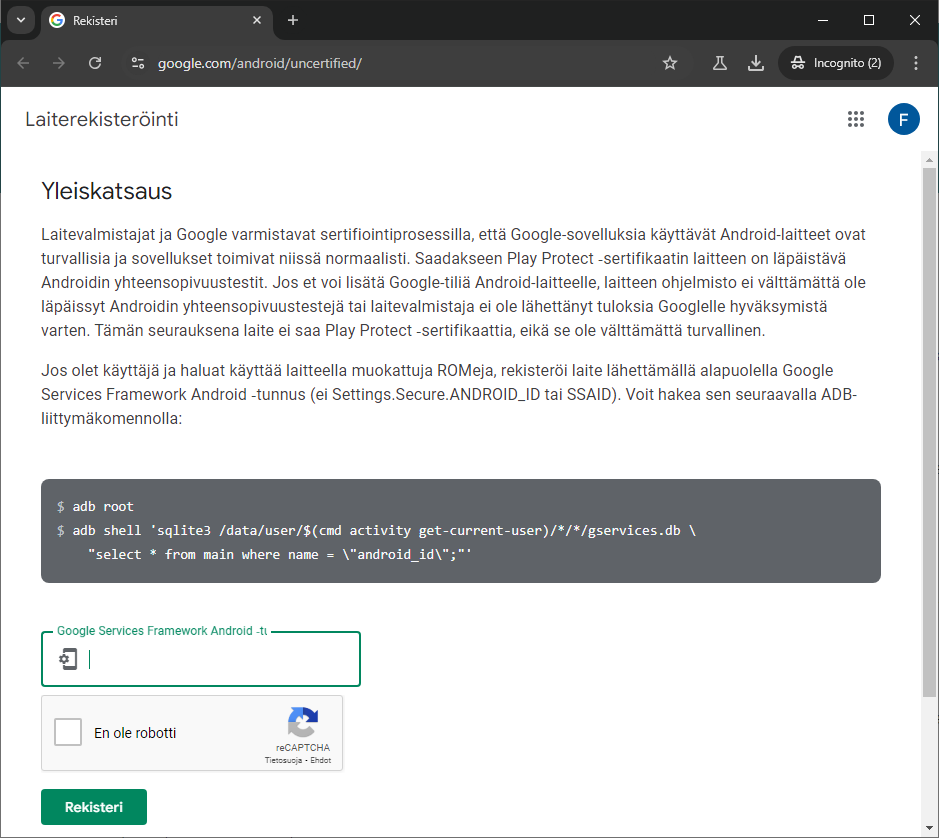Open the Google apps grid icon
The height and width of the screenshot is (838, 939).
pos(856,119)
